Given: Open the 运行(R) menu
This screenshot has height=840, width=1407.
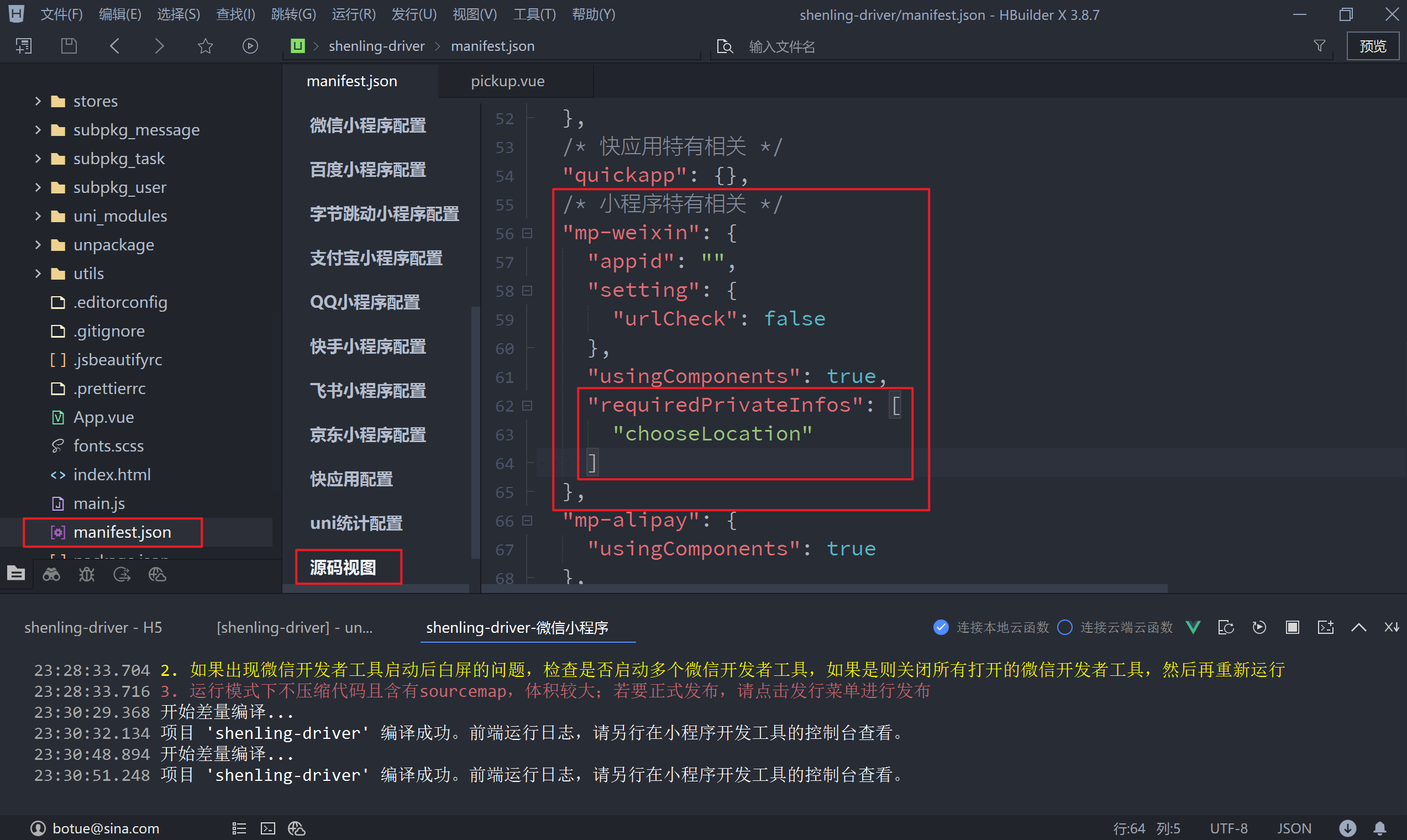Looking at the screenshot, I should click(353, 14).
